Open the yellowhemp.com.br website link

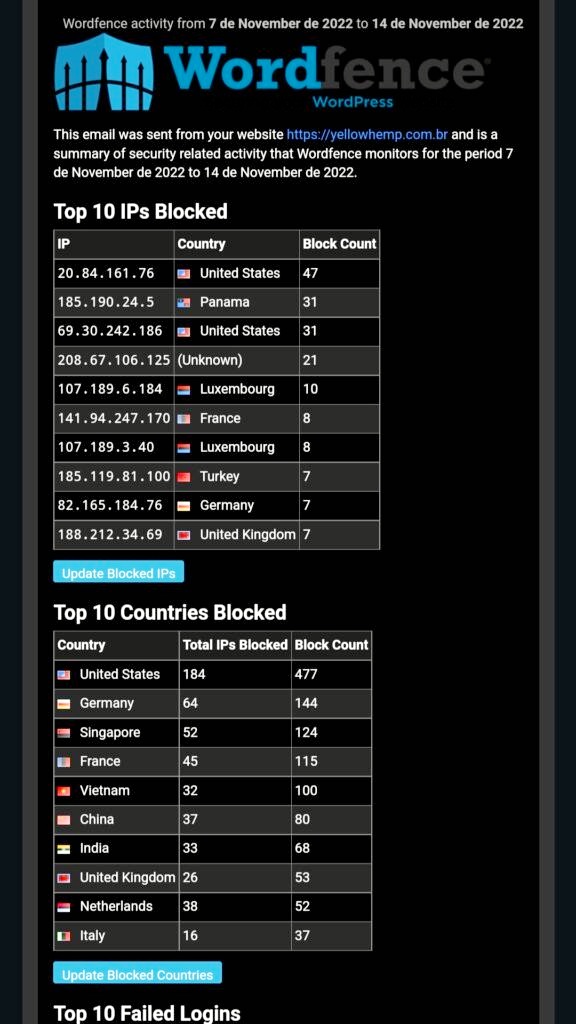(367, 135)
